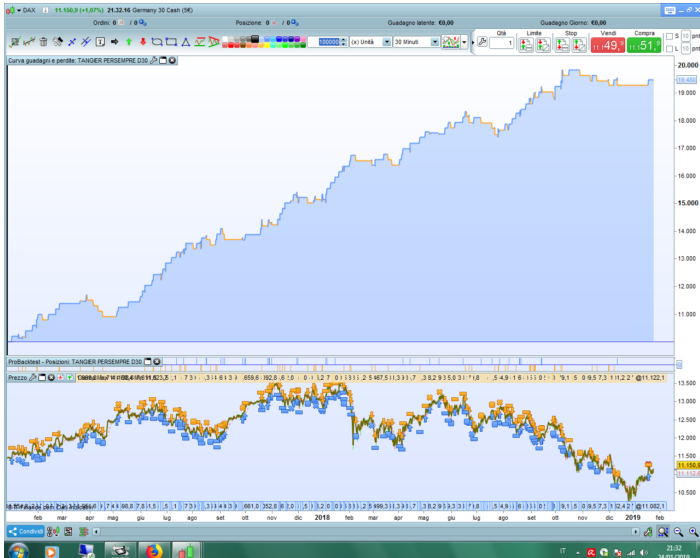
Task: Select the green up arrow marker
Action: click(129, 42)
